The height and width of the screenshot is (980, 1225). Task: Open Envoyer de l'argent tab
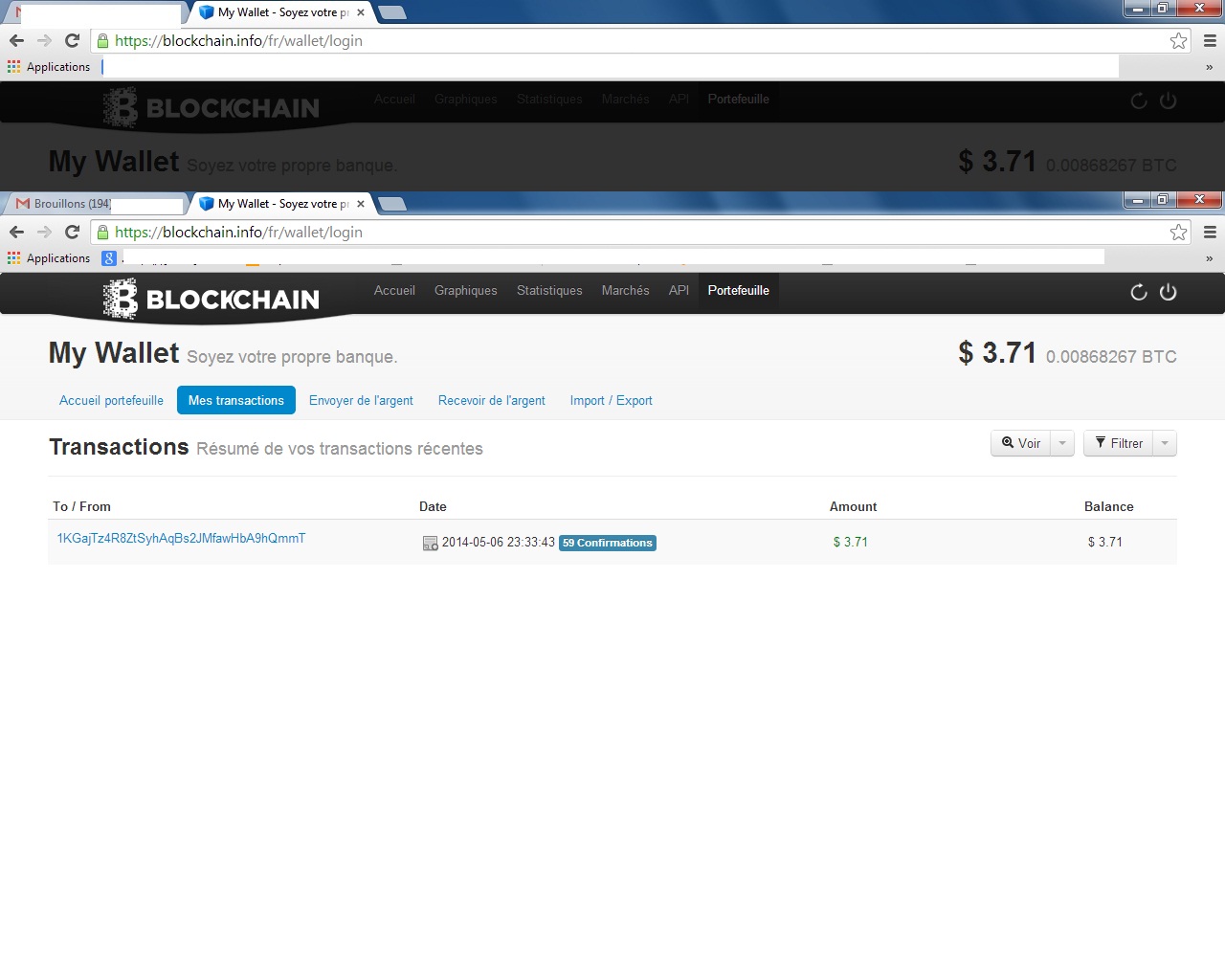click(x=361, y=400)
